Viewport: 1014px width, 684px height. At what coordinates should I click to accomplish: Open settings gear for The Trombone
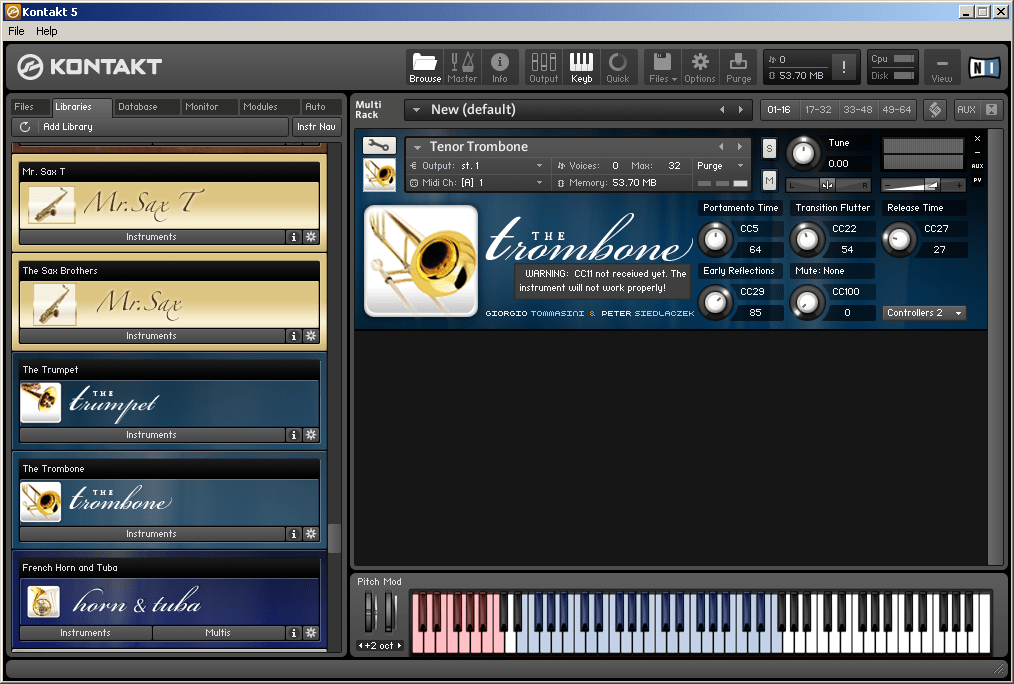[x=311, y=533]
